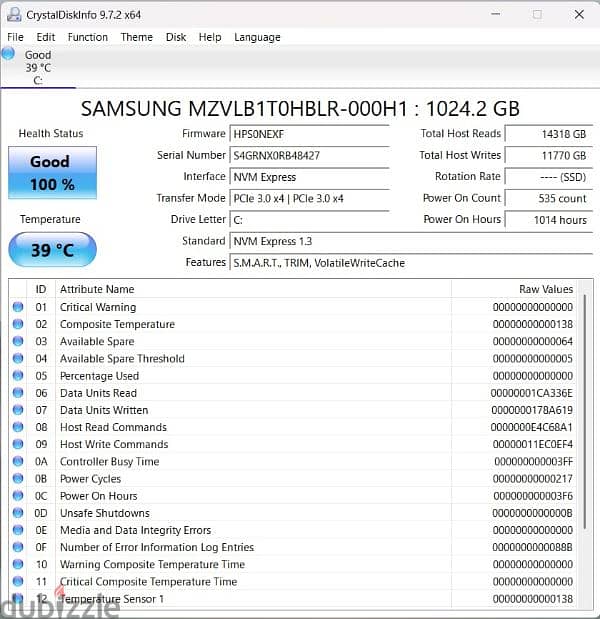Image resolution: width=600 pixels, height=619 pixels.
Task: Select the Temperature Sensor 1 attribute name
Action: point(112,599)
